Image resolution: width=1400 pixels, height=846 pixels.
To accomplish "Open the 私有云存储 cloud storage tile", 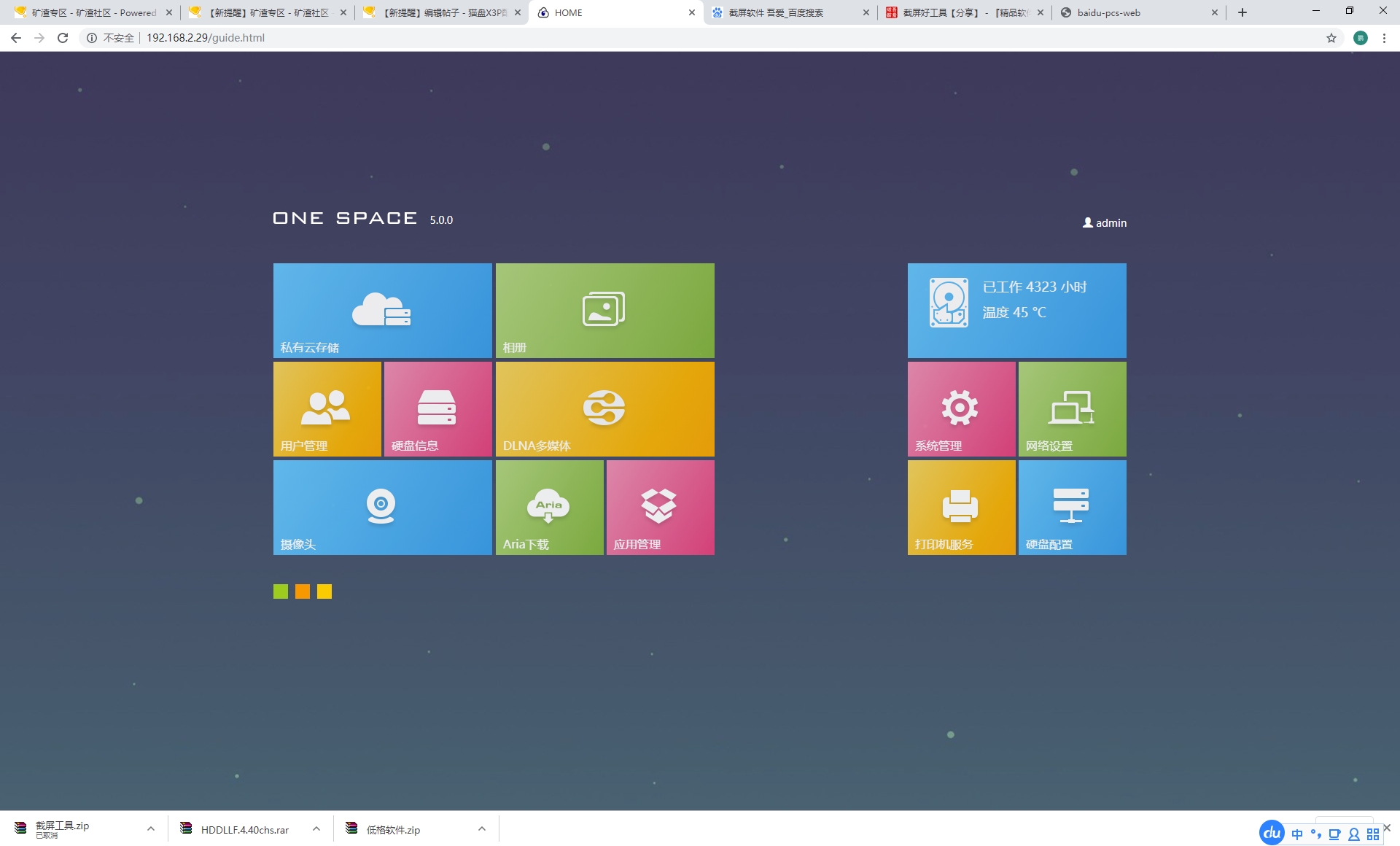I will click(382, 310).
